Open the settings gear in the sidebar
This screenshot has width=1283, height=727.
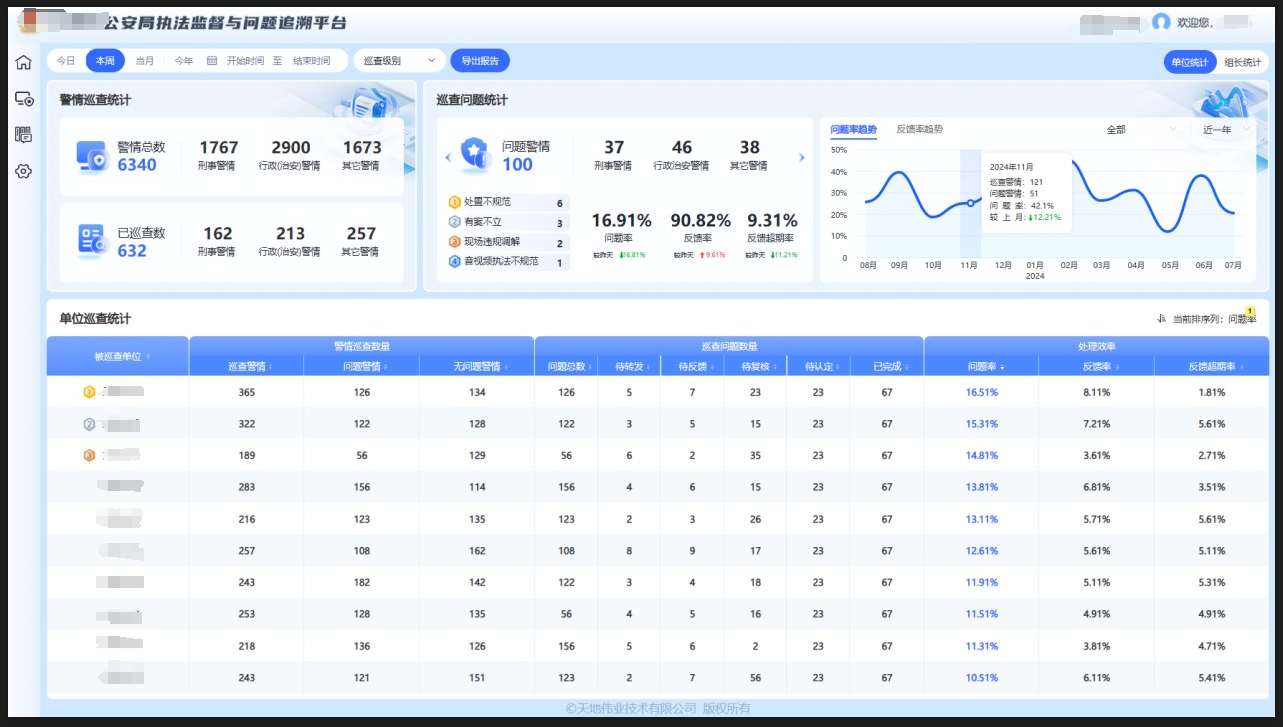point(23,171)
